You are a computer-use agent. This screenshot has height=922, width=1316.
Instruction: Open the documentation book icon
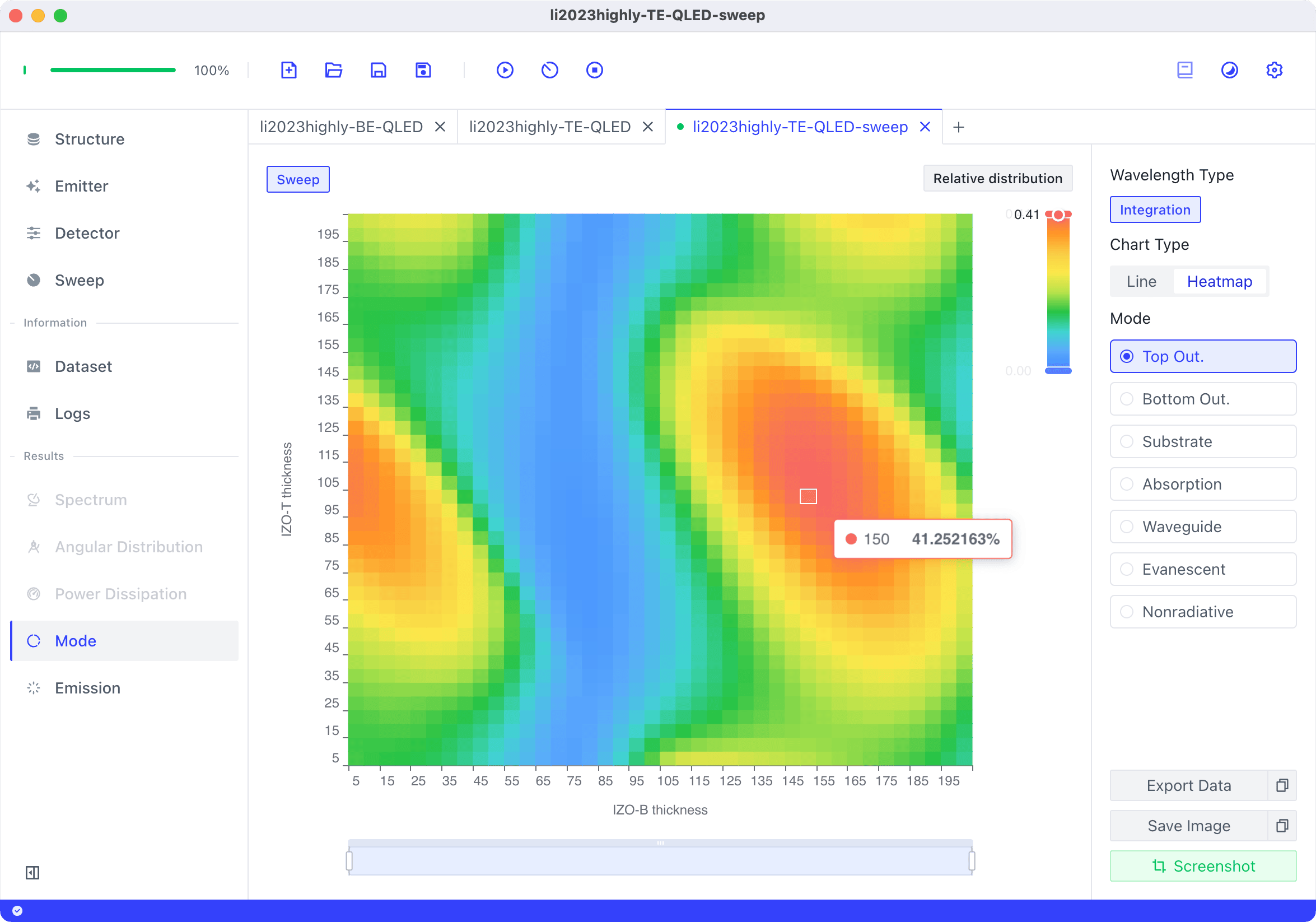point(1185,70)
